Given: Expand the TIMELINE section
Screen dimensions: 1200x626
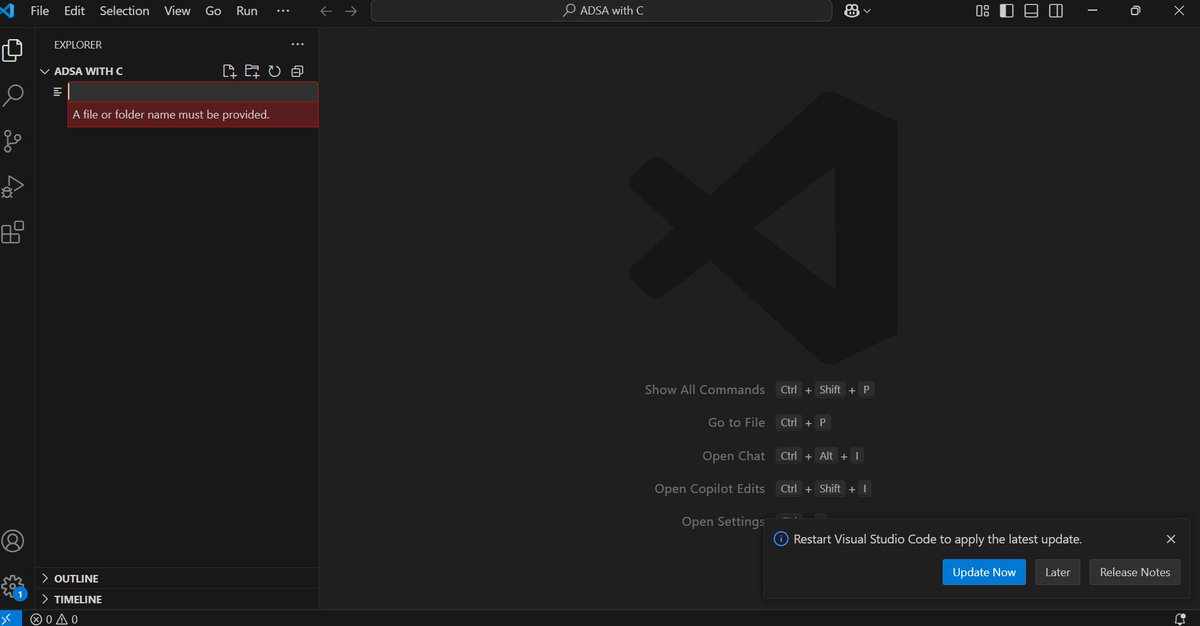Looking at the screenshot, I should (44, 599).
